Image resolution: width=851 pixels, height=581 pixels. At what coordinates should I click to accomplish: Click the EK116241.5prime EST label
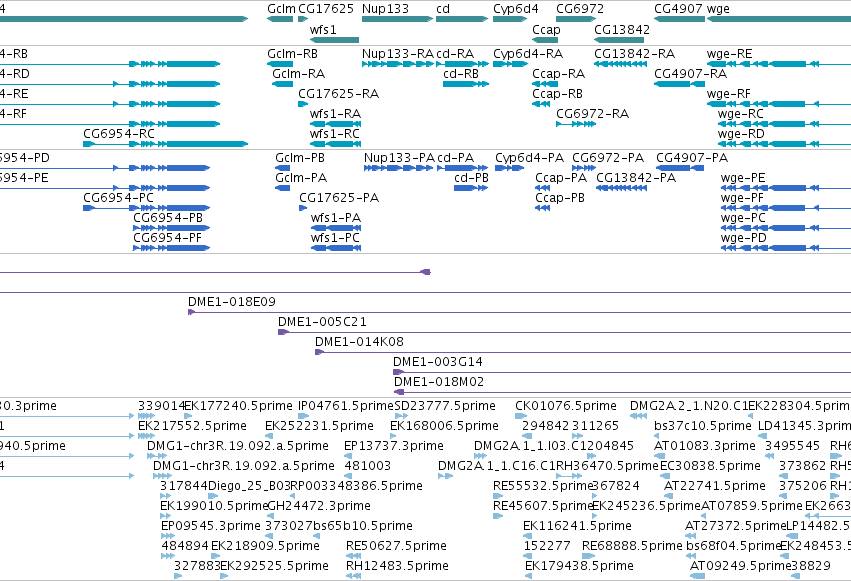click(x=577, y=526)
